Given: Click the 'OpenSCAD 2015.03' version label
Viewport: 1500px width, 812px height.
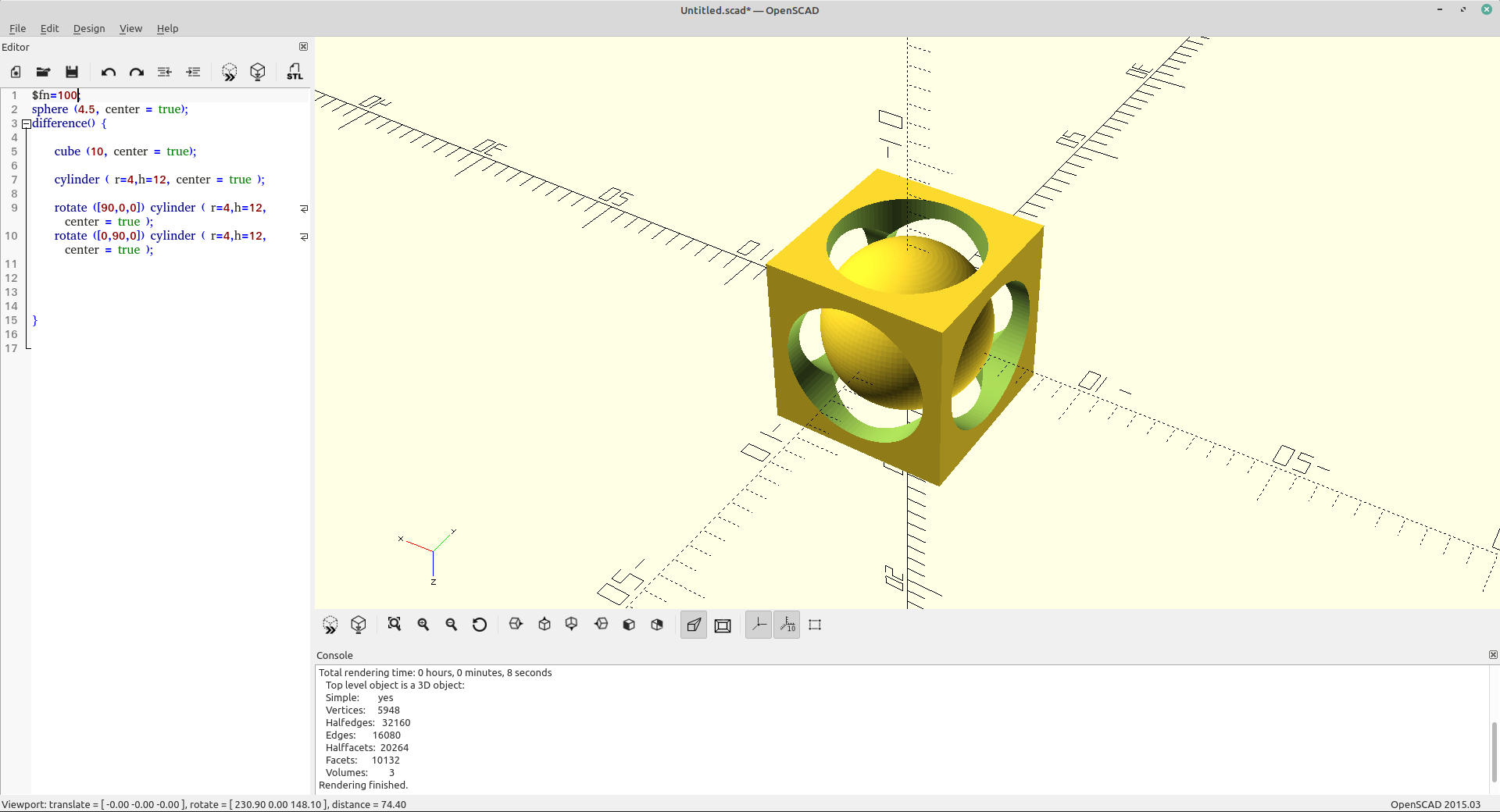Looking at the screenshot, I should point(1435,804).
